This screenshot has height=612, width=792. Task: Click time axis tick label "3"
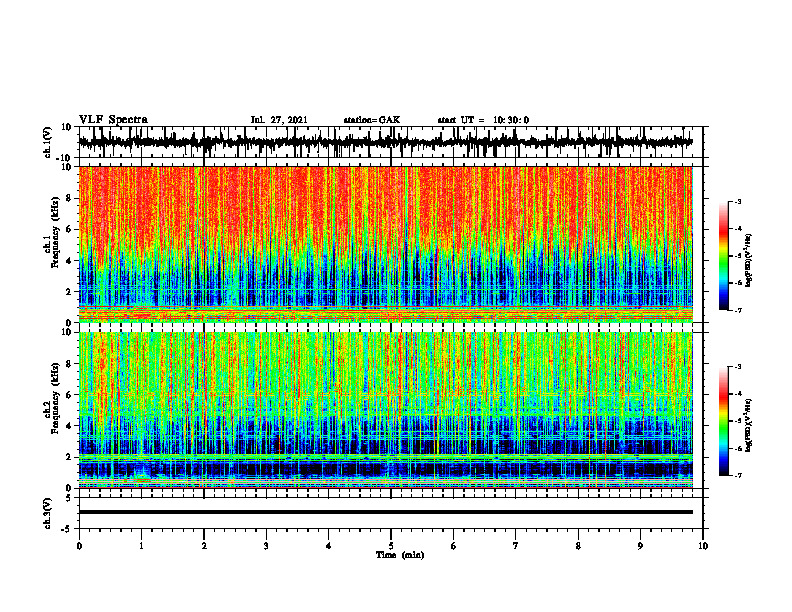(266, 546)
